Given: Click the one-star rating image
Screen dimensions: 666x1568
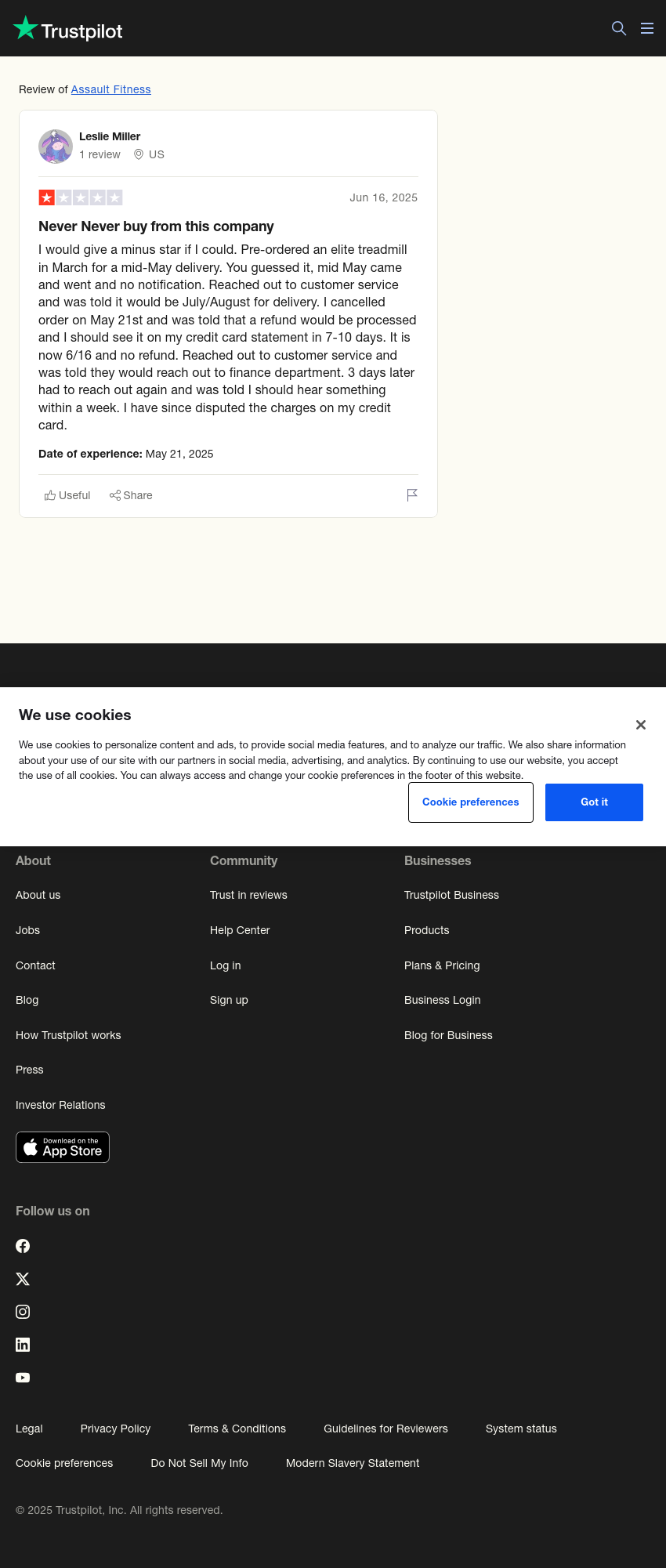Looking at the screenshot, I should click(x=81, y=197).
